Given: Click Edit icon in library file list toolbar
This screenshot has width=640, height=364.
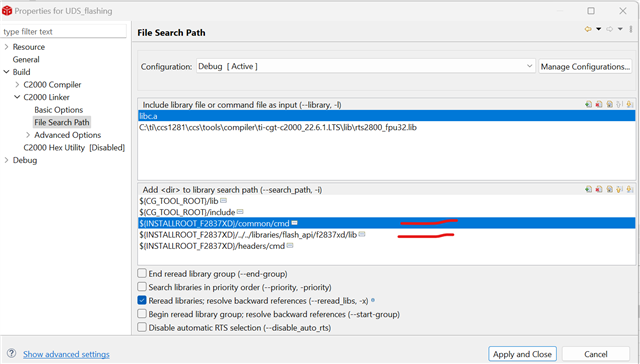Looking at the screenshot, I should tap(609, 104).
